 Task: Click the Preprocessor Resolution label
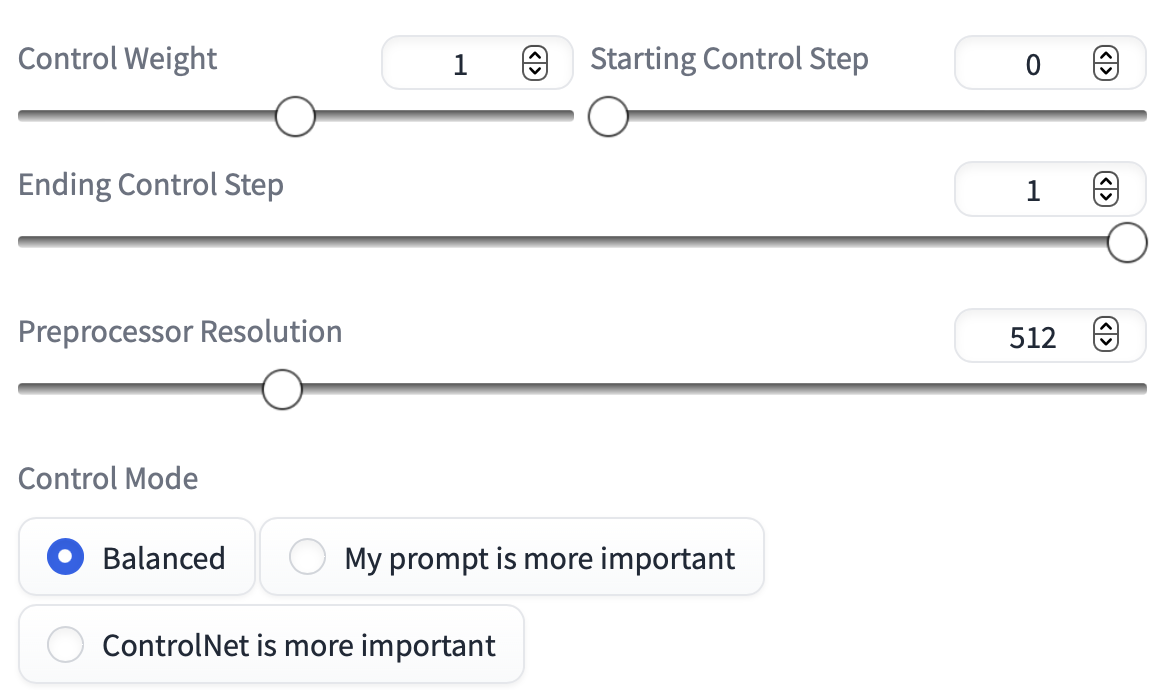click(x=180, y=331)
